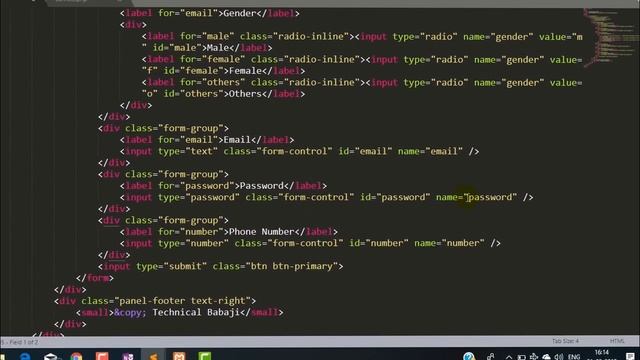Open OneNote from the taskbar

click(128, 356)
